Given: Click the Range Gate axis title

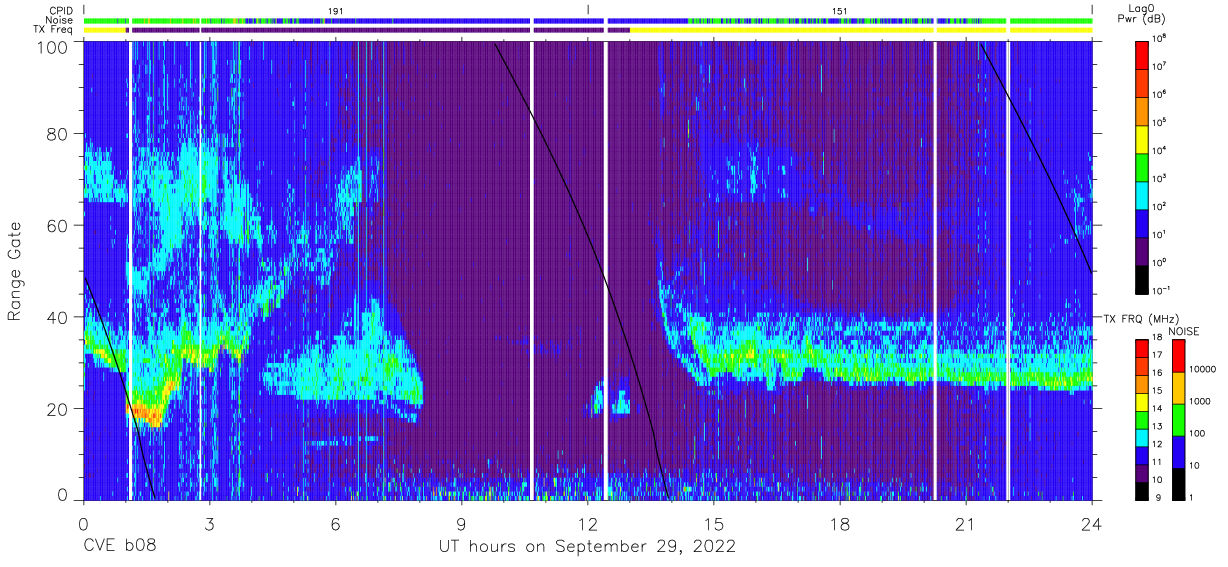Looking at the screenshot, I should 15,272.
